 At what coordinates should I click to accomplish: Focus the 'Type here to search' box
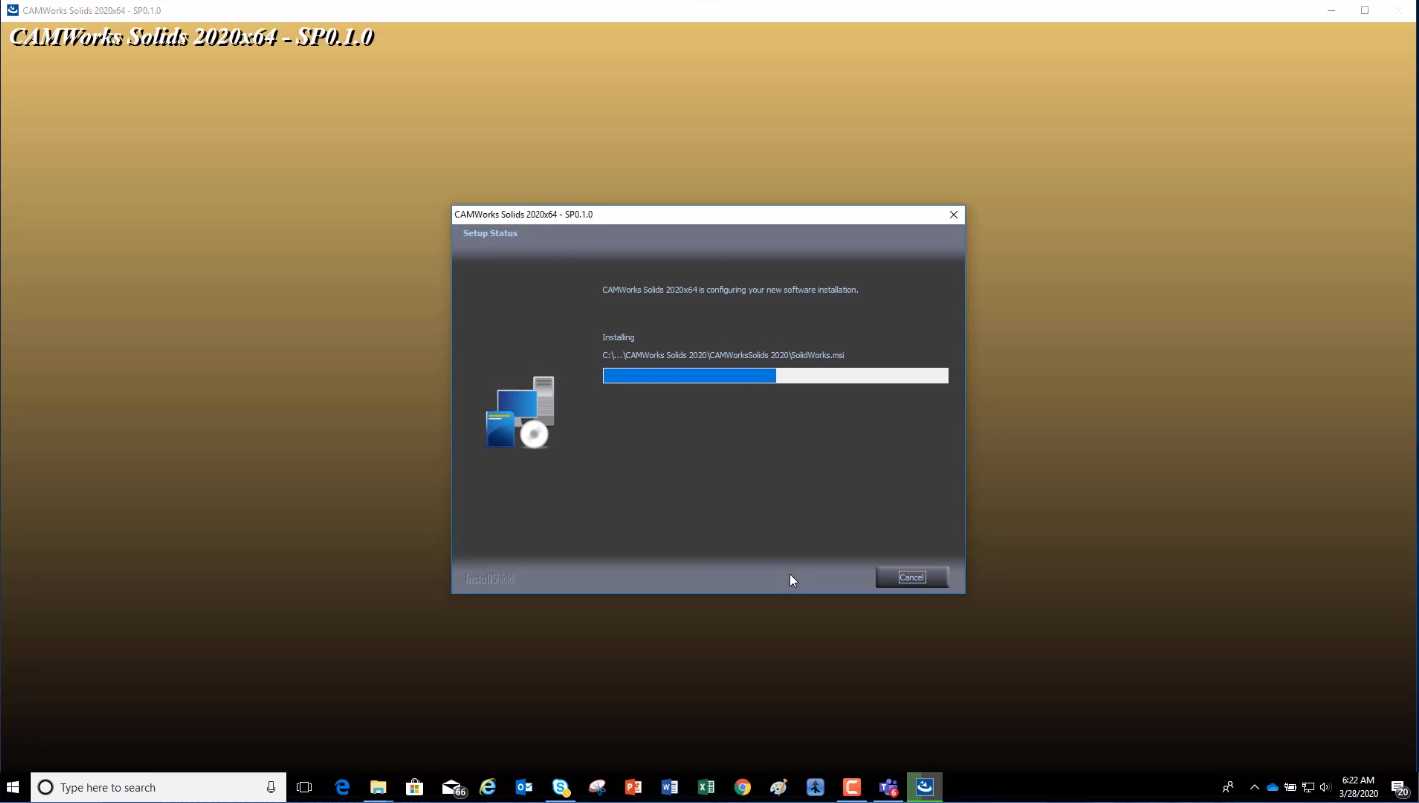coord(158,787)
